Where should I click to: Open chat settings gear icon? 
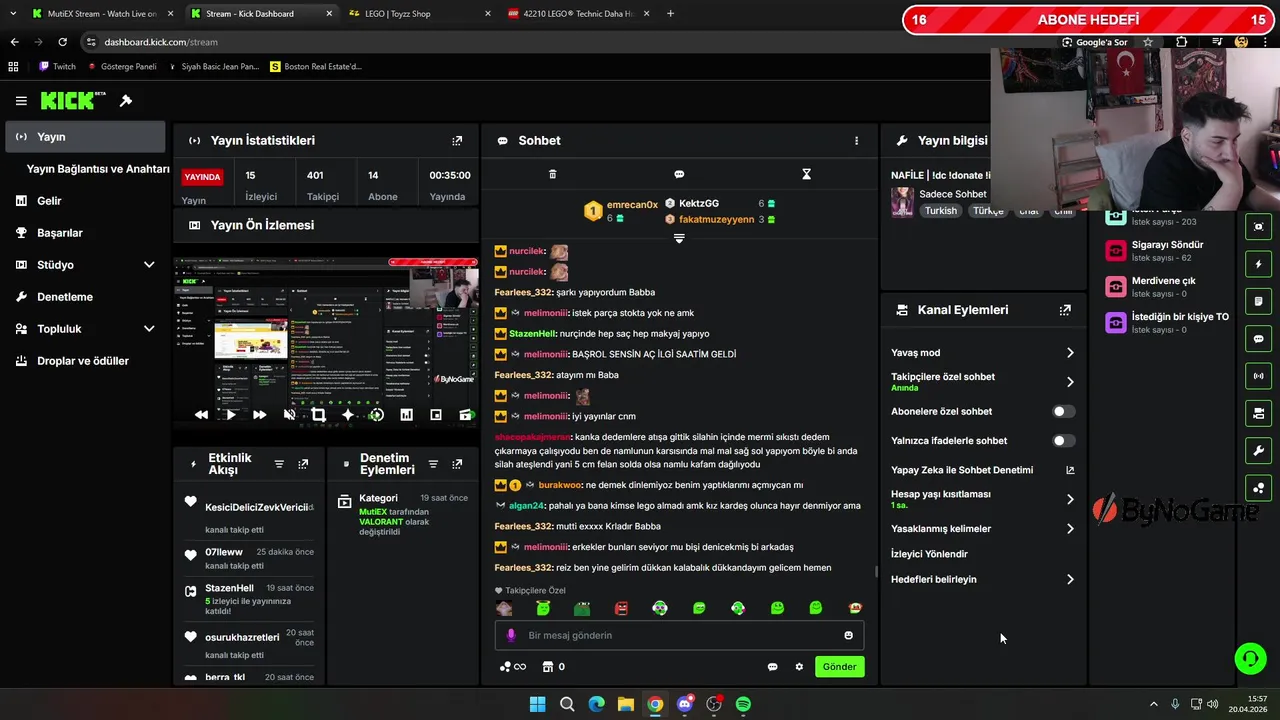point(799,667)
